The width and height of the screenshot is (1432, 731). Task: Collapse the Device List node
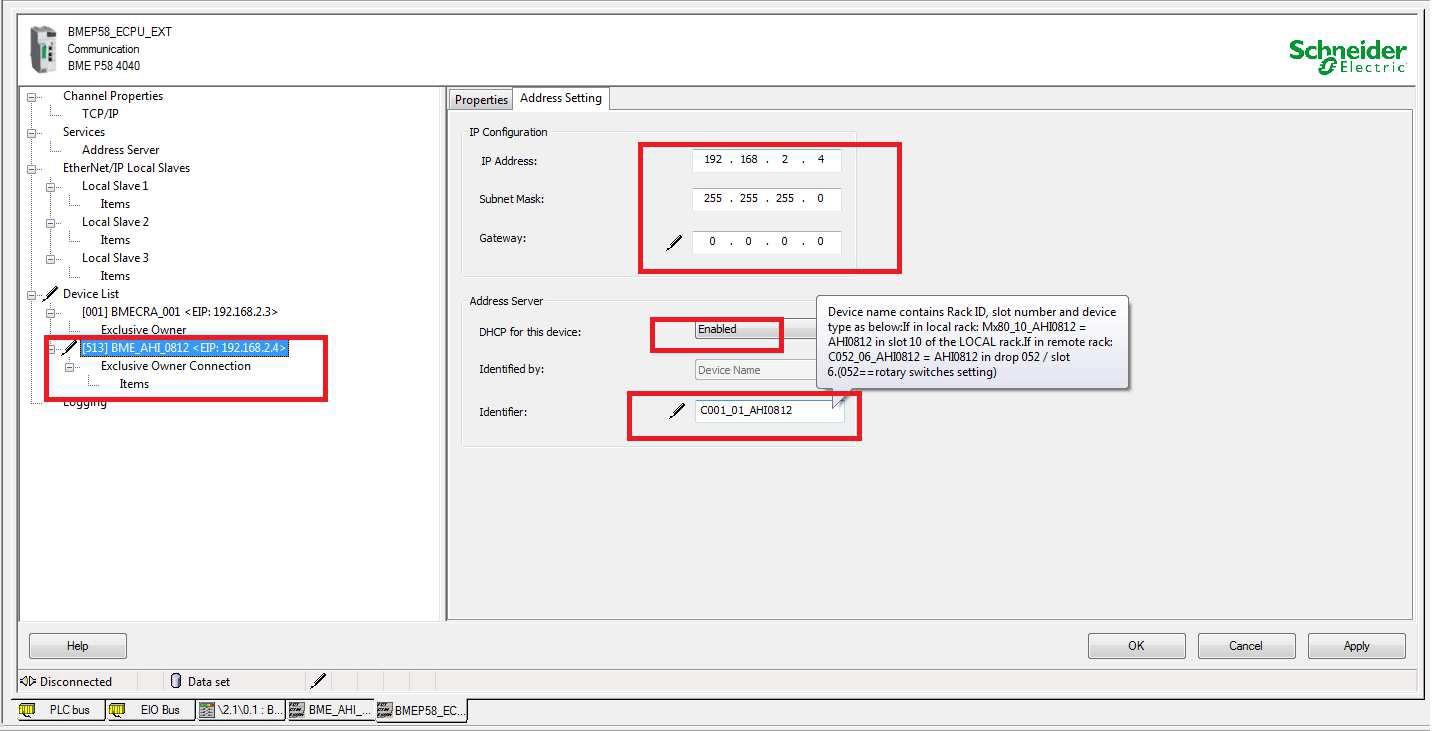click(x=32, y=295)
